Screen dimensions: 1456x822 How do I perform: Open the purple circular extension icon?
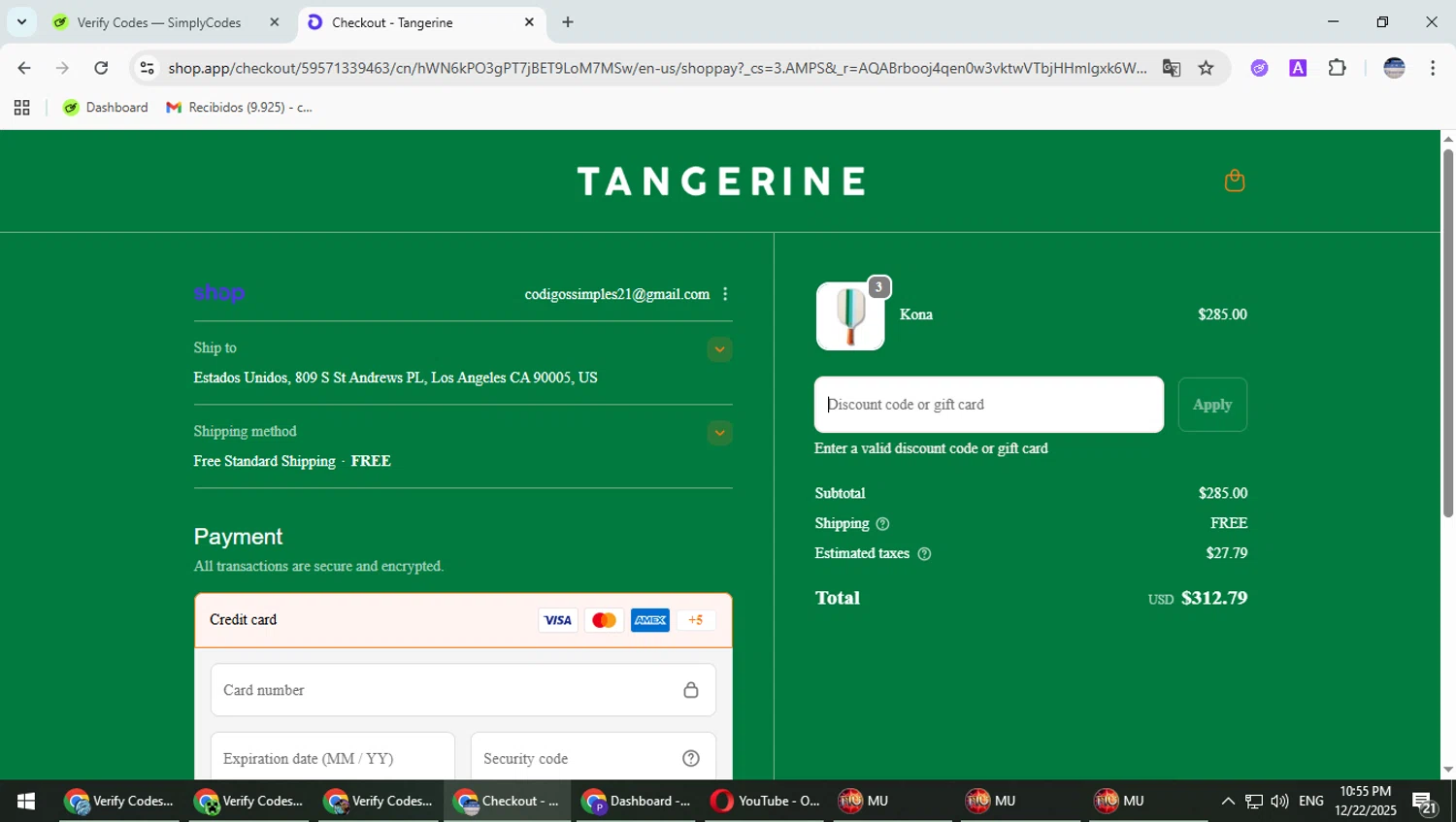tap(1259, 68)
